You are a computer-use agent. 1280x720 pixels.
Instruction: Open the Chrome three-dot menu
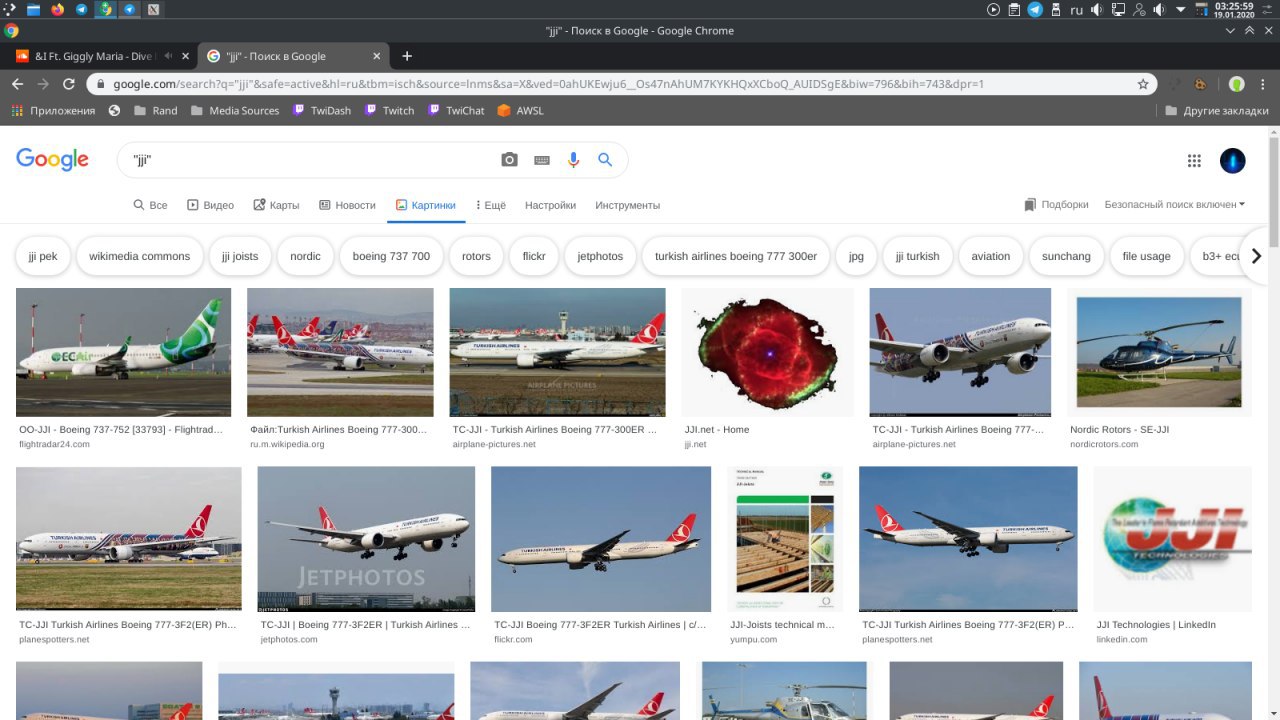pos(1264,84)
